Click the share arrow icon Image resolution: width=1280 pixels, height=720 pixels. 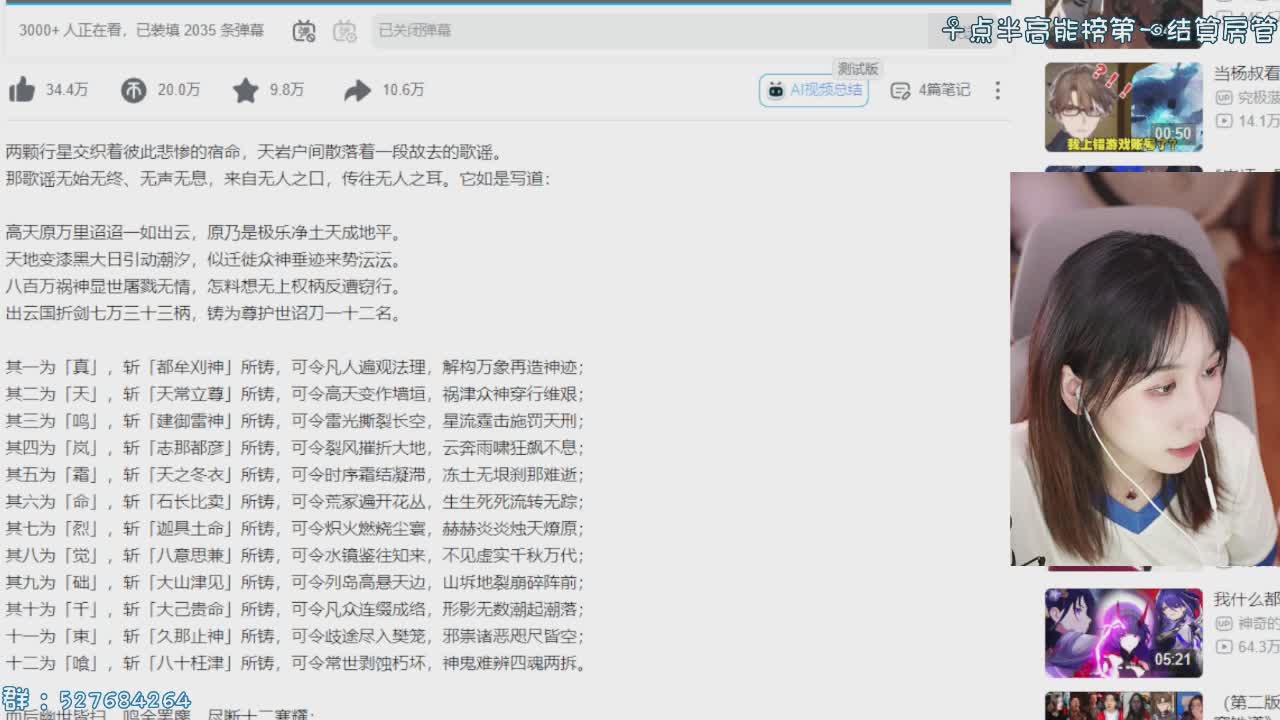click(x=357, y=90)
